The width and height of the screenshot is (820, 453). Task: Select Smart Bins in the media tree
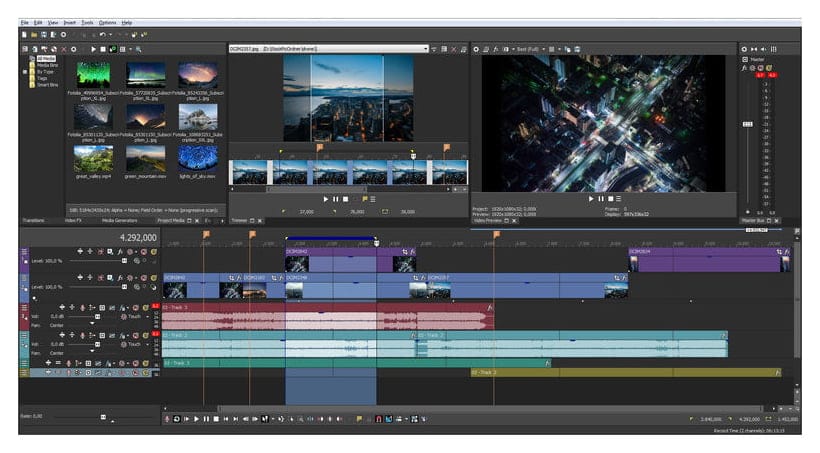point(47,85)
